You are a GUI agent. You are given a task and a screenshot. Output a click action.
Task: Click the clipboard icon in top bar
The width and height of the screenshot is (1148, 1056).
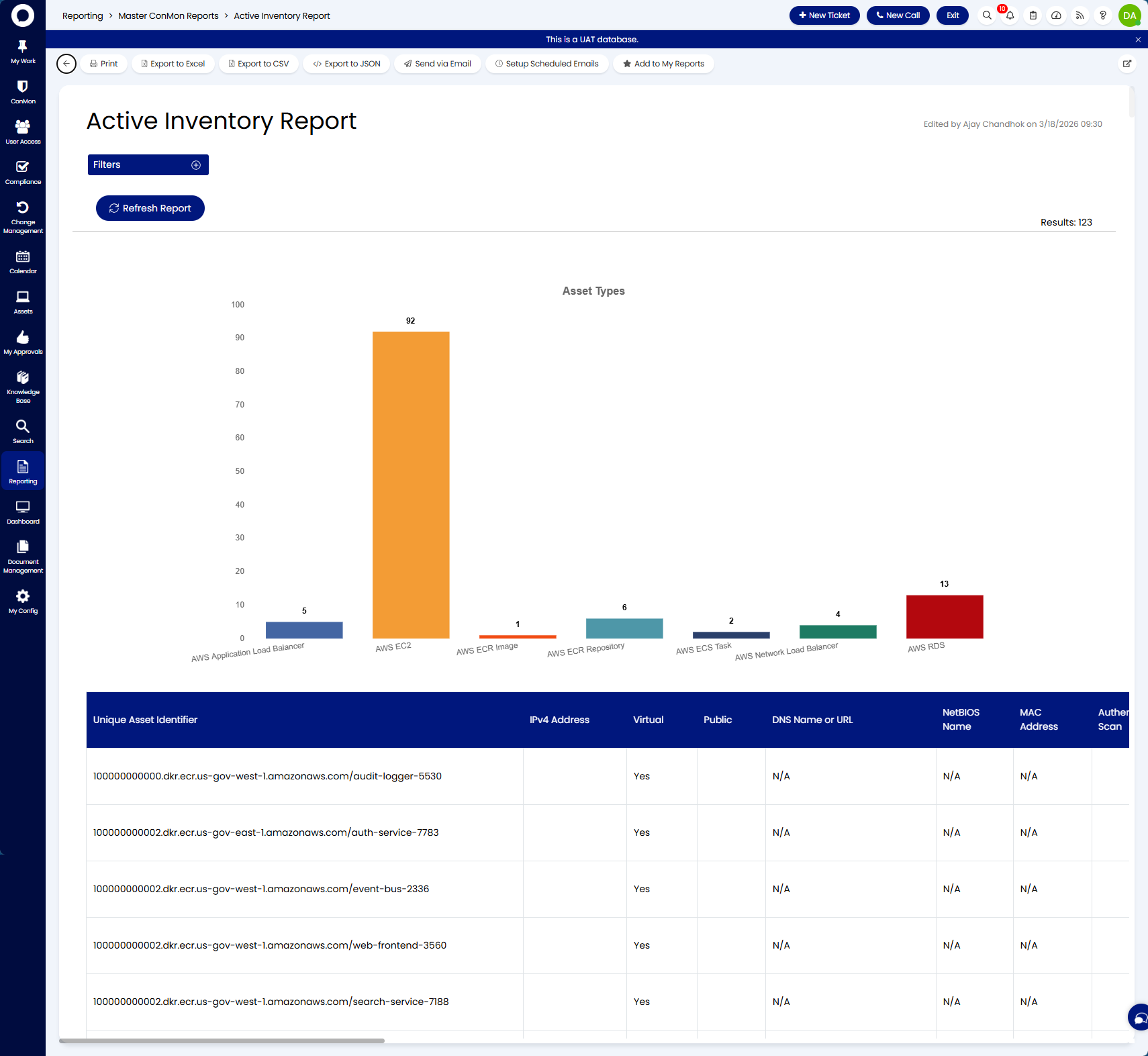[1033, 15]
